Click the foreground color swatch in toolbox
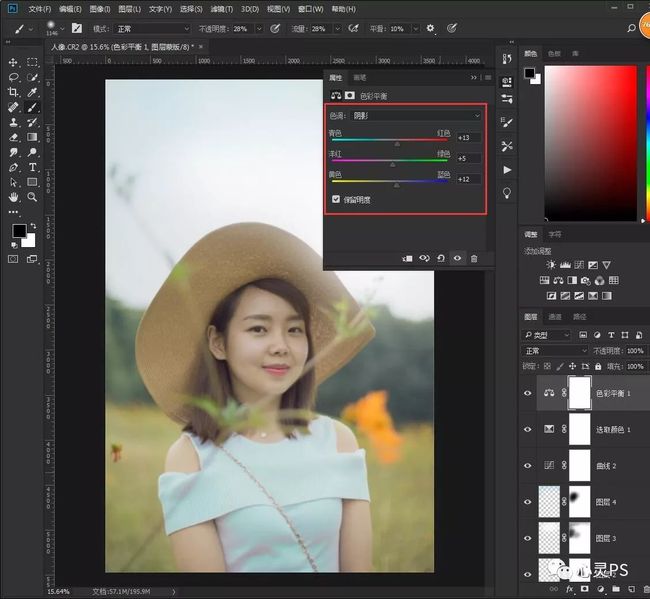The width and height of the screenshot is (650, 599). coord(19,230)
